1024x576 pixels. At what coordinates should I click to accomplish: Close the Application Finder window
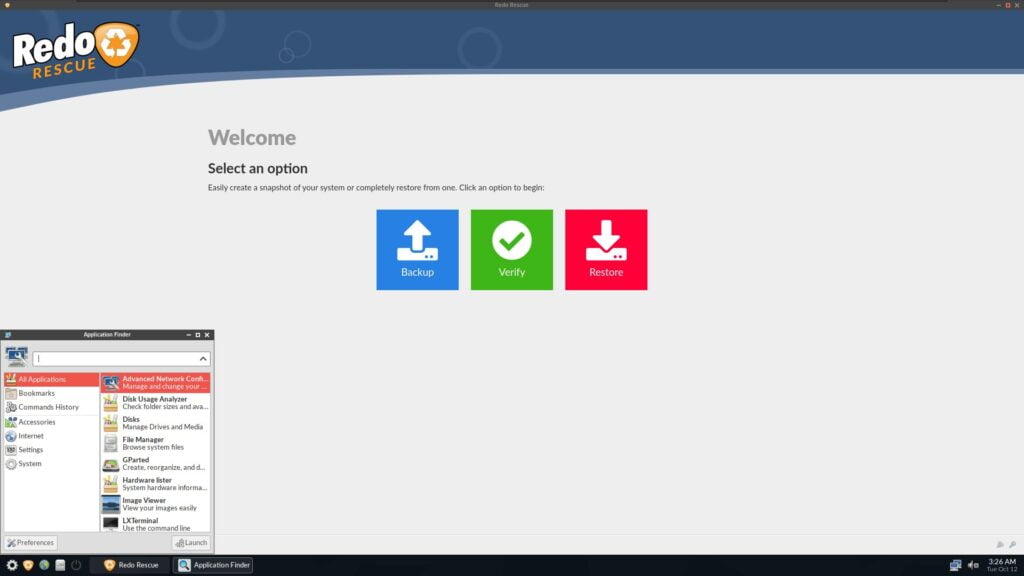coord(207,335)
